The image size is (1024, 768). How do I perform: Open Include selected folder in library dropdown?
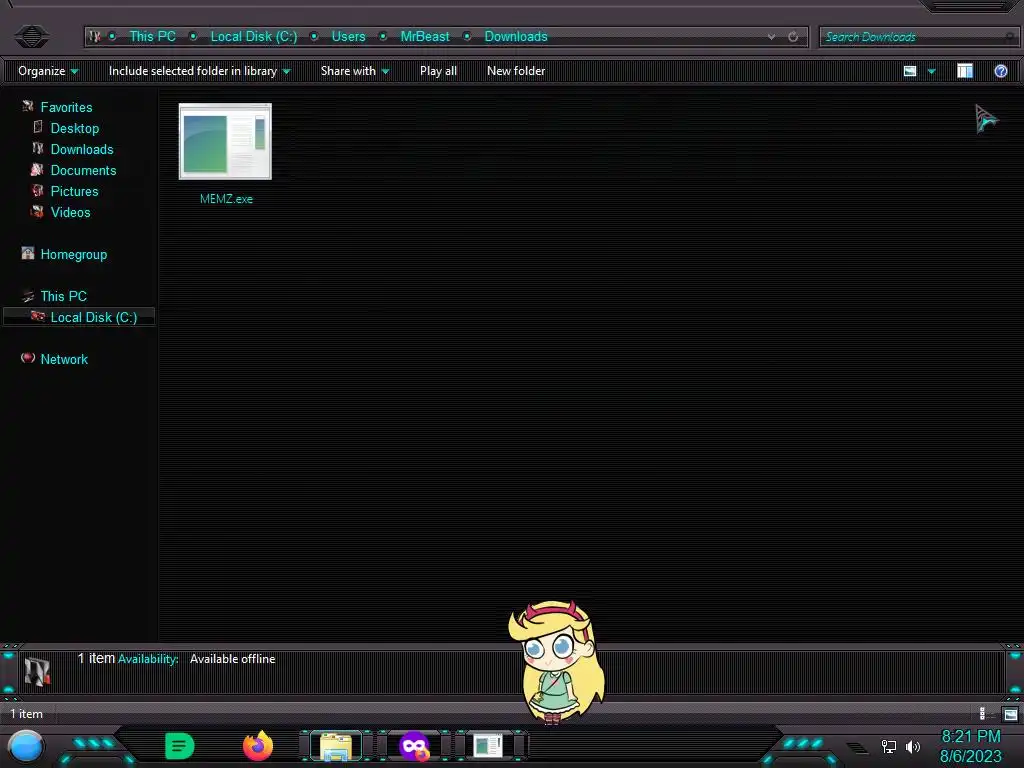coord(199,71)
